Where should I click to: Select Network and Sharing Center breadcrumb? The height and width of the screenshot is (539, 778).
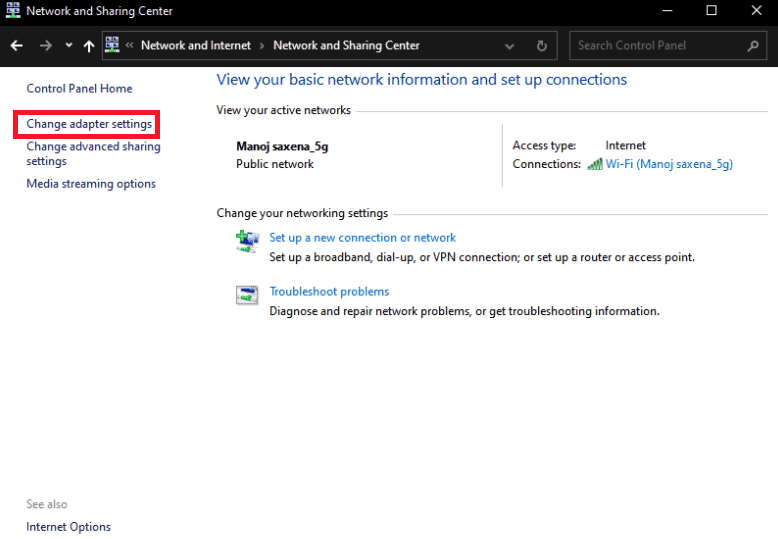[346, 46]
